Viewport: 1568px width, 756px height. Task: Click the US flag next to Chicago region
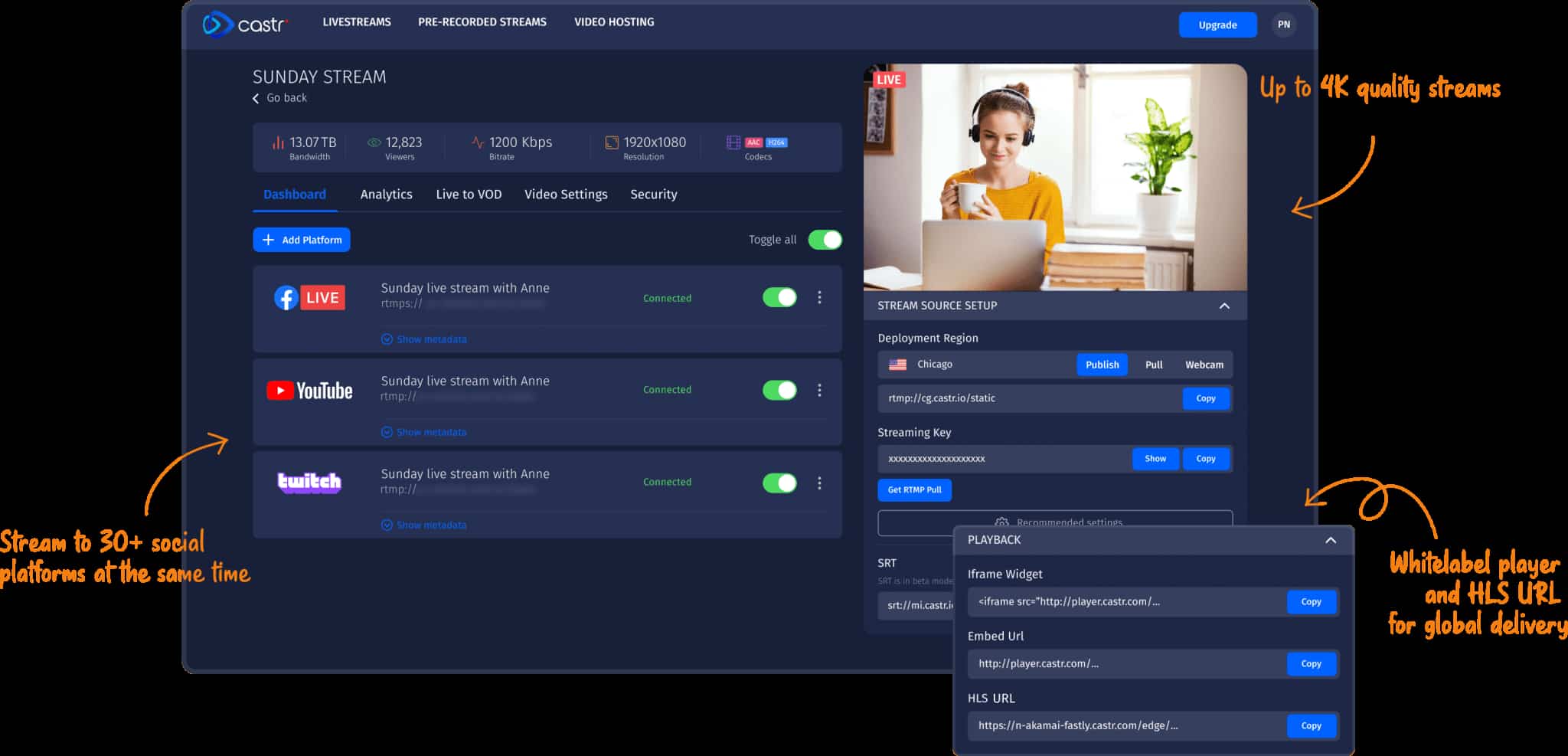[x=897, y=364]
